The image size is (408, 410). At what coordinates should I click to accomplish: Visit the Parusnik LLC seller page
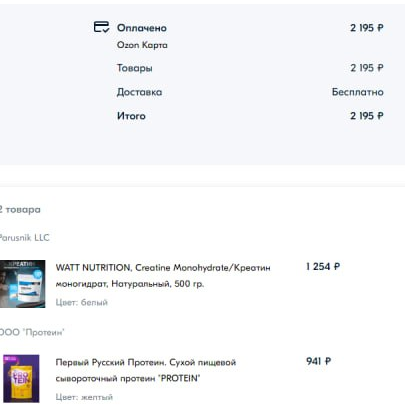tap(24, 238)
